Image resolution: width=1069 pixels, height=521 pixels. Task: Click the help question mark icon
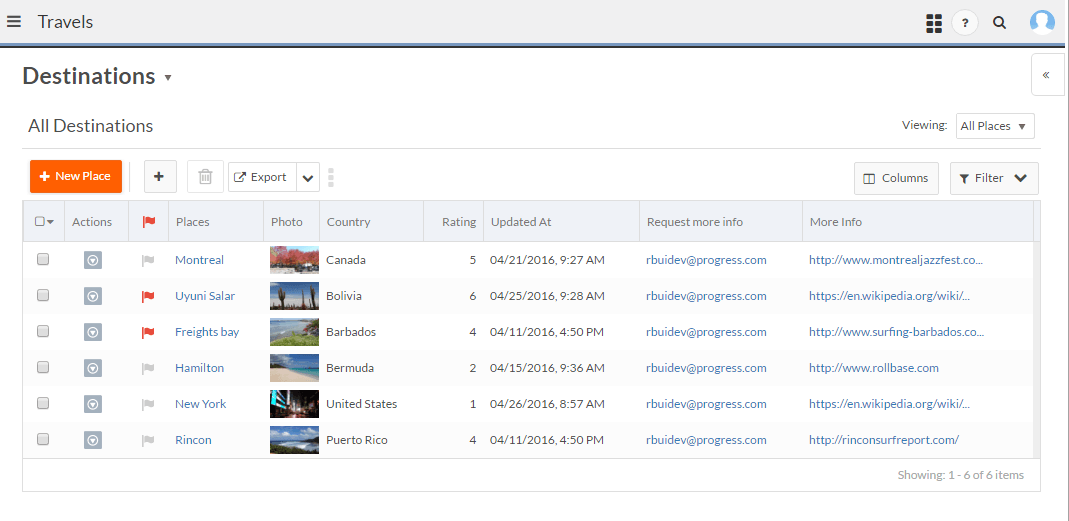[965, 23]
